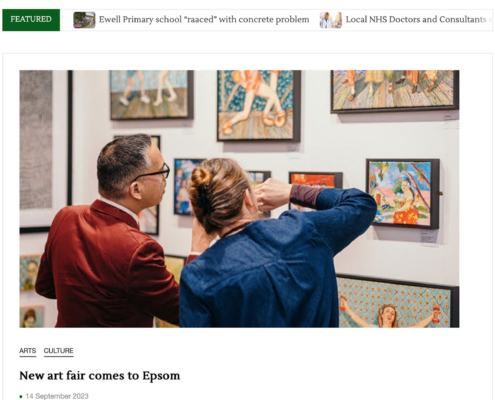Viewport: 495px width, 400px height.
Task: Click the green FEATURED label
Action: [31, 20]
